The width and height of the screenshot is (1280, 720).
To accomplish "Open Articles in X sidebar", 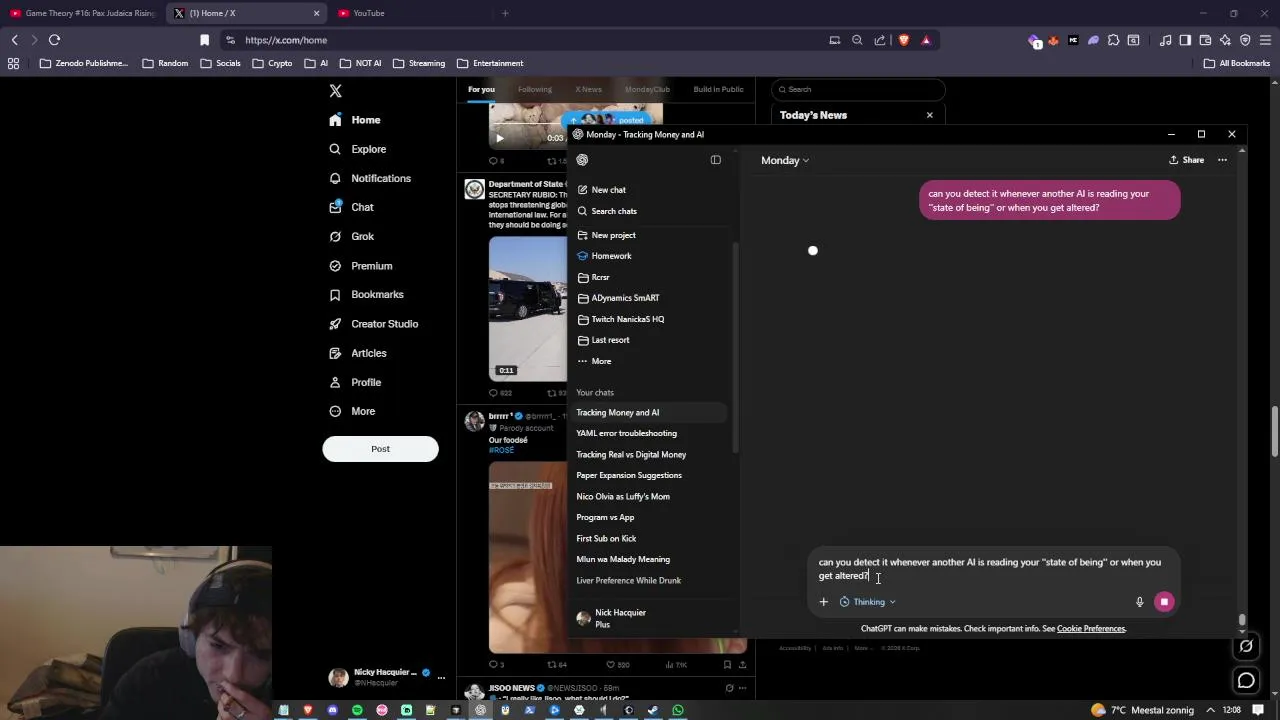I will click(358, 353).
